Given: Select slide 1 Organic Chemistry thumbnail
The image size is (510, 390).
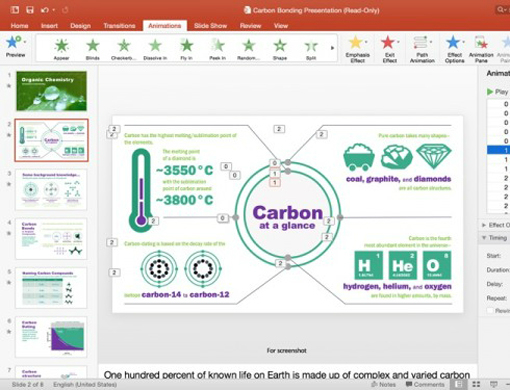Looking at the screenshot, I should point(51,91).
